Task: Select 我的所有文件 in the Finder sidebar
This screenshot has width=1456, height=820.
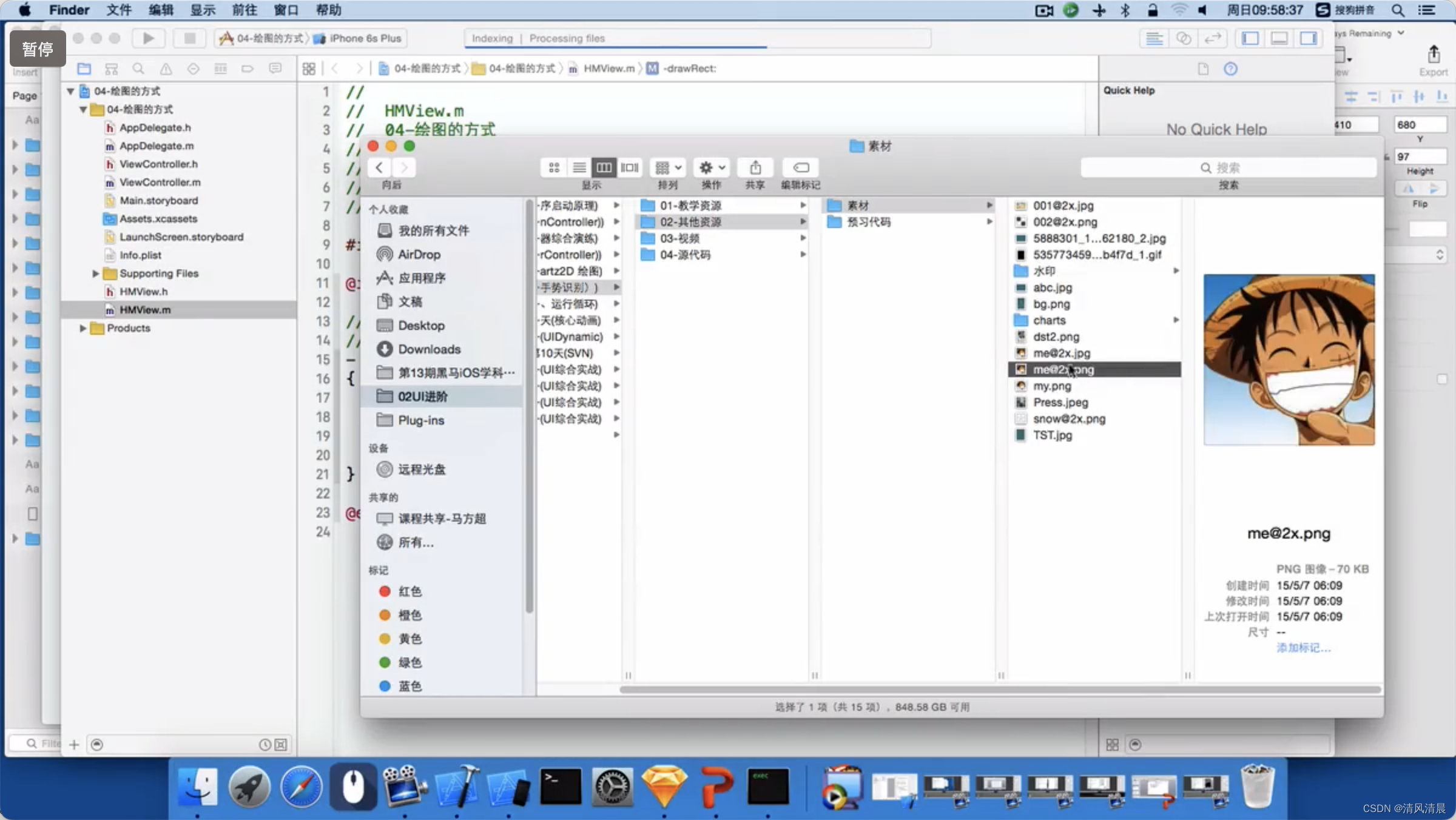Action: pyautogui.click(x=433, y=230)
